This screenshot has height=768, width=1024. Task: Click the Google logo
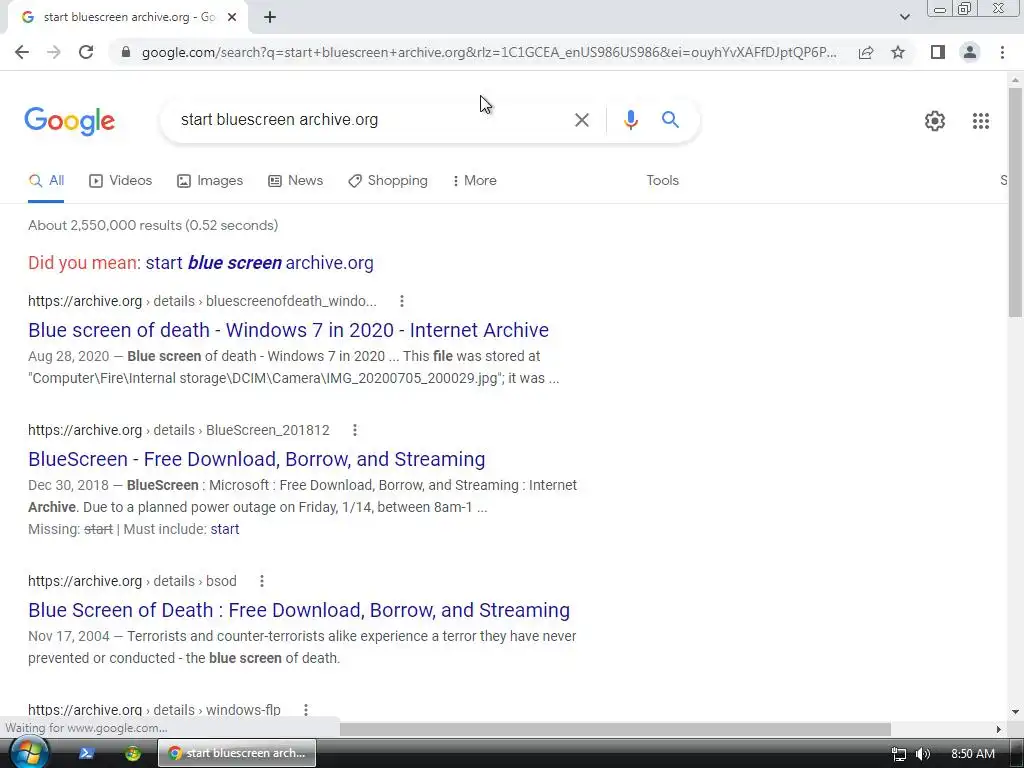(70, 121)
